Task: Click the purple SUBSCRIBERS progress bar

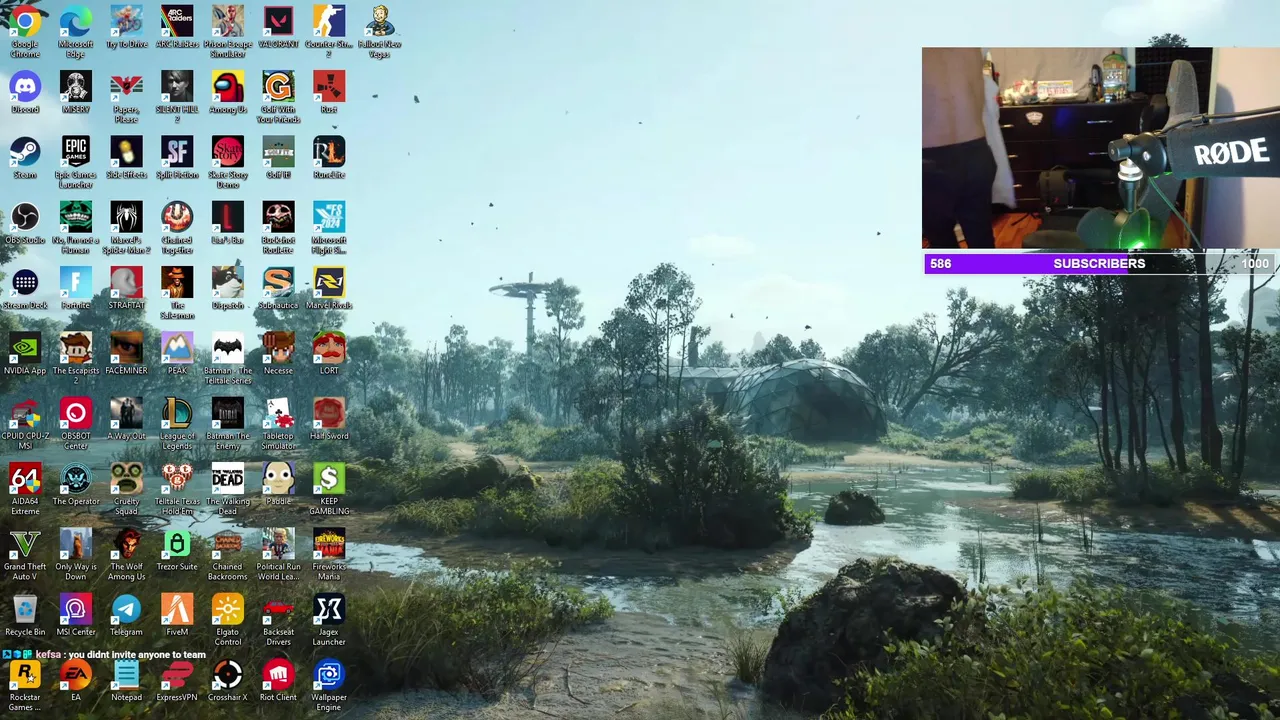Action: click(x=1101, y=263)
